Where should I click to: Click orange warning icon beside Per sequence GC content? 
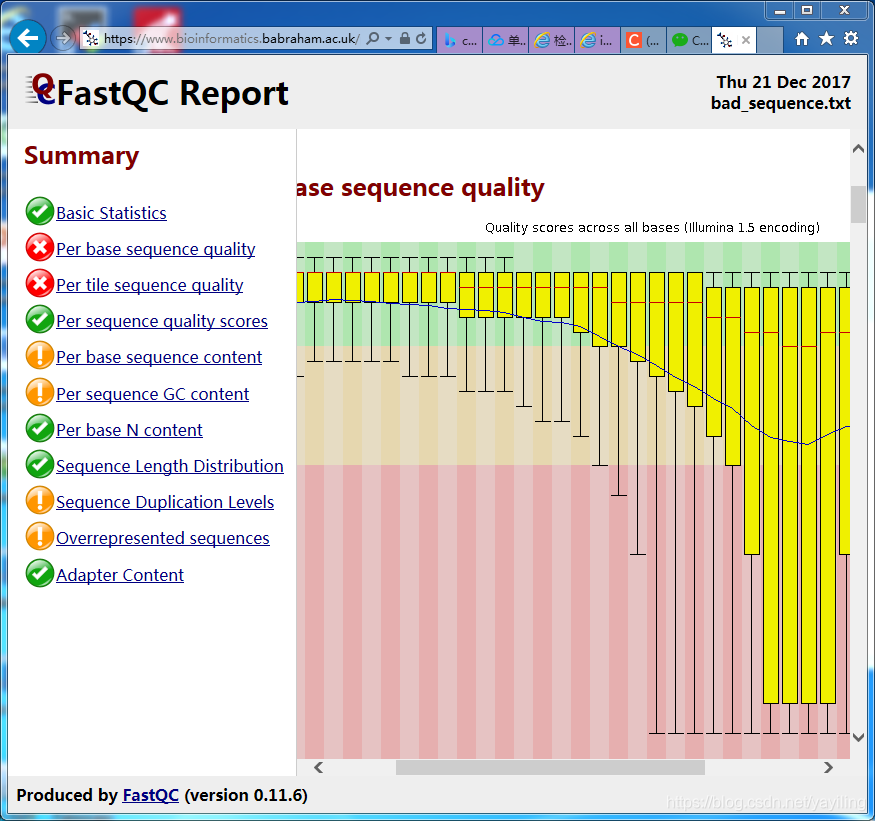[40, 392]
